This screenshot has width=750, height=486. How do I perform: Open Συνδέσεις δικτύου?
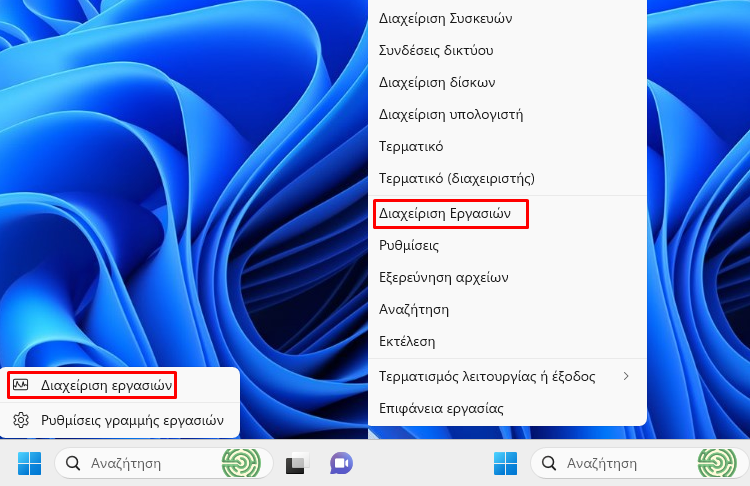click(x=507, y=50)
